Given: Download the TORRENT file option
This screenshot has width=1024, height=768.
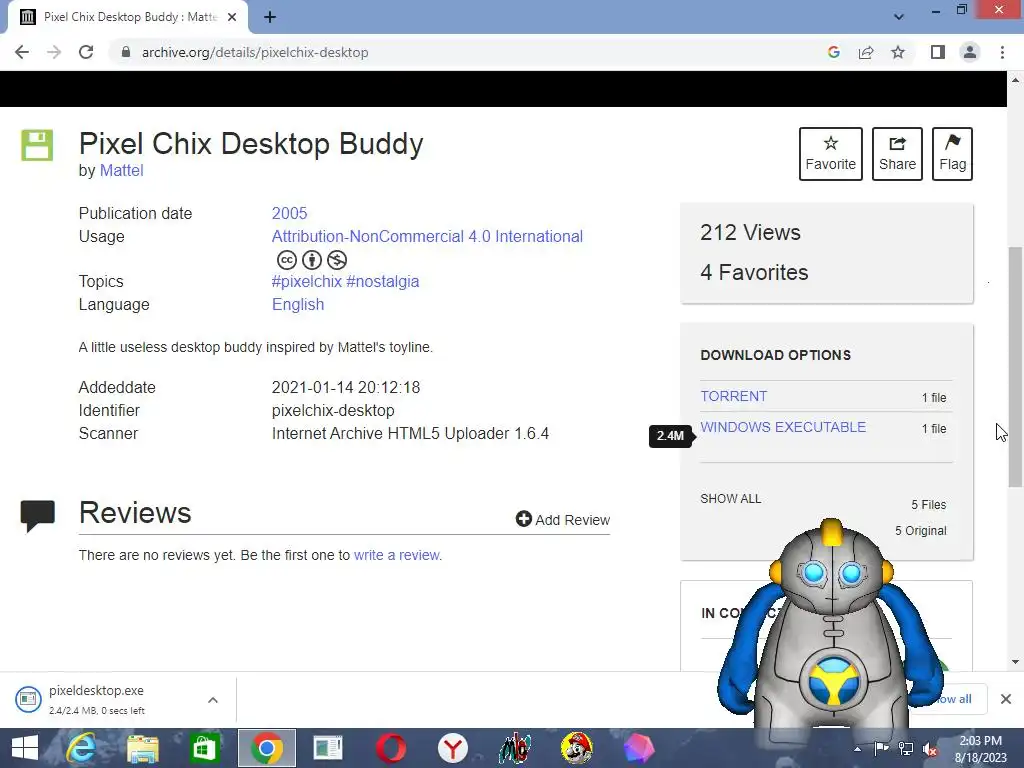Looking at the screenshot, I should [x=733, y=396].
